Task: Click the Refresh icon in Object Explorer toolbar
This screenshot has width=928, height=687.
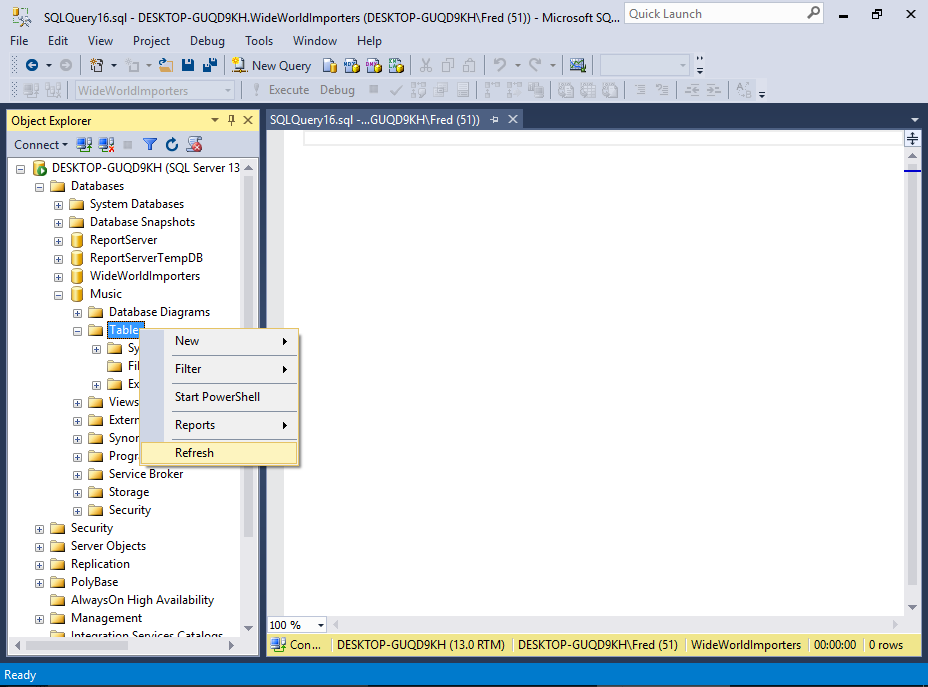Action: coord(172,145)
